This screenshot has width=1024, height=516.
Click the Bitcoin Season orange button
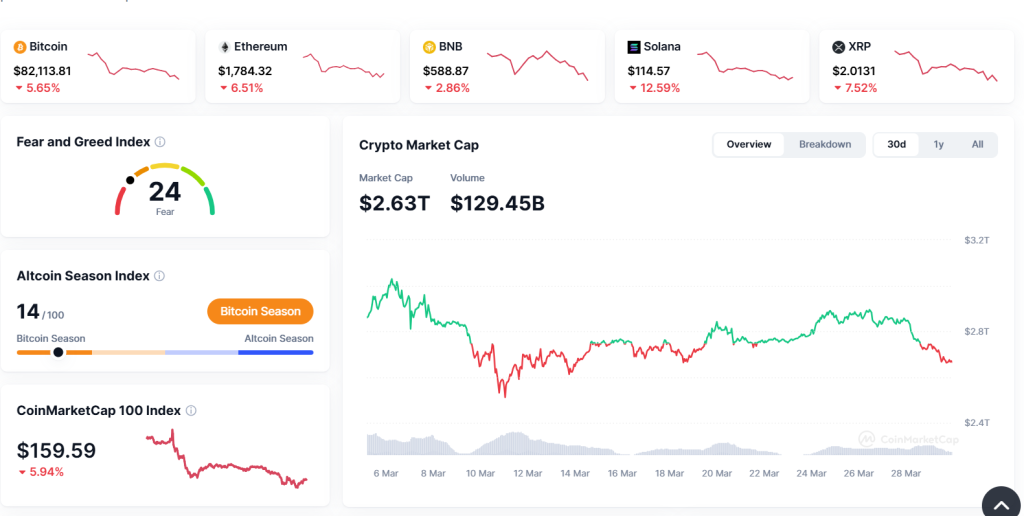point(260,311)
